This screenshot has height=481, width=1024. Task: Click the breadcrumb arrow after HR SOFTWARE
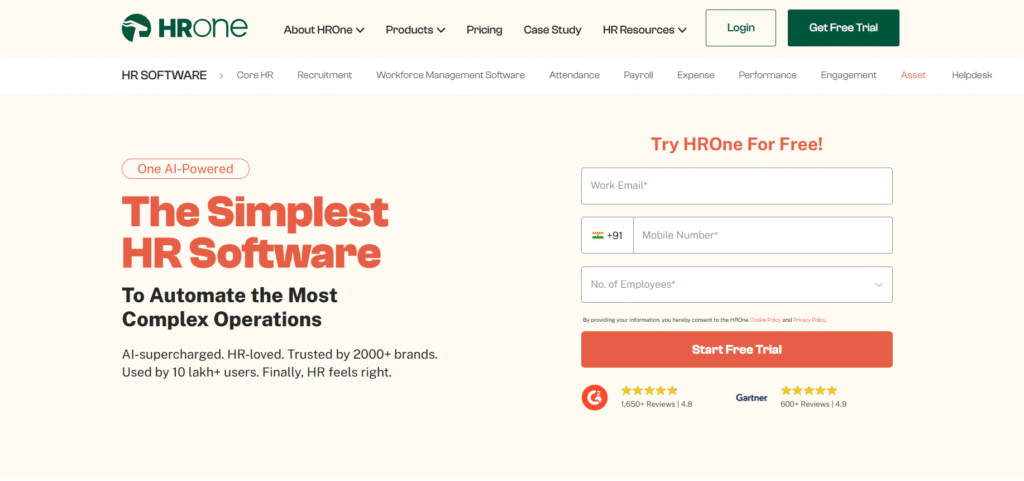point(221,76)
